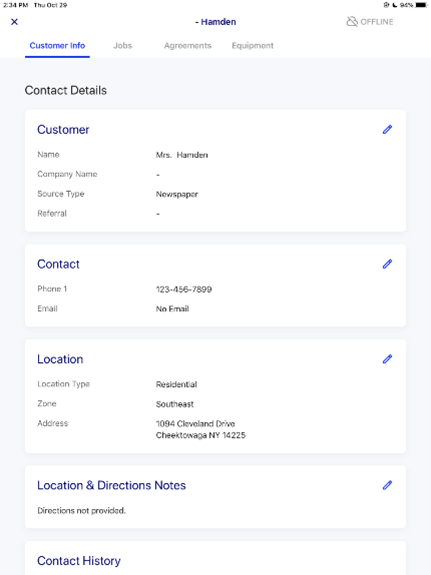Select the Customer Info tab
This screenshot has width=431, height=575.
[x=57, y=45]
